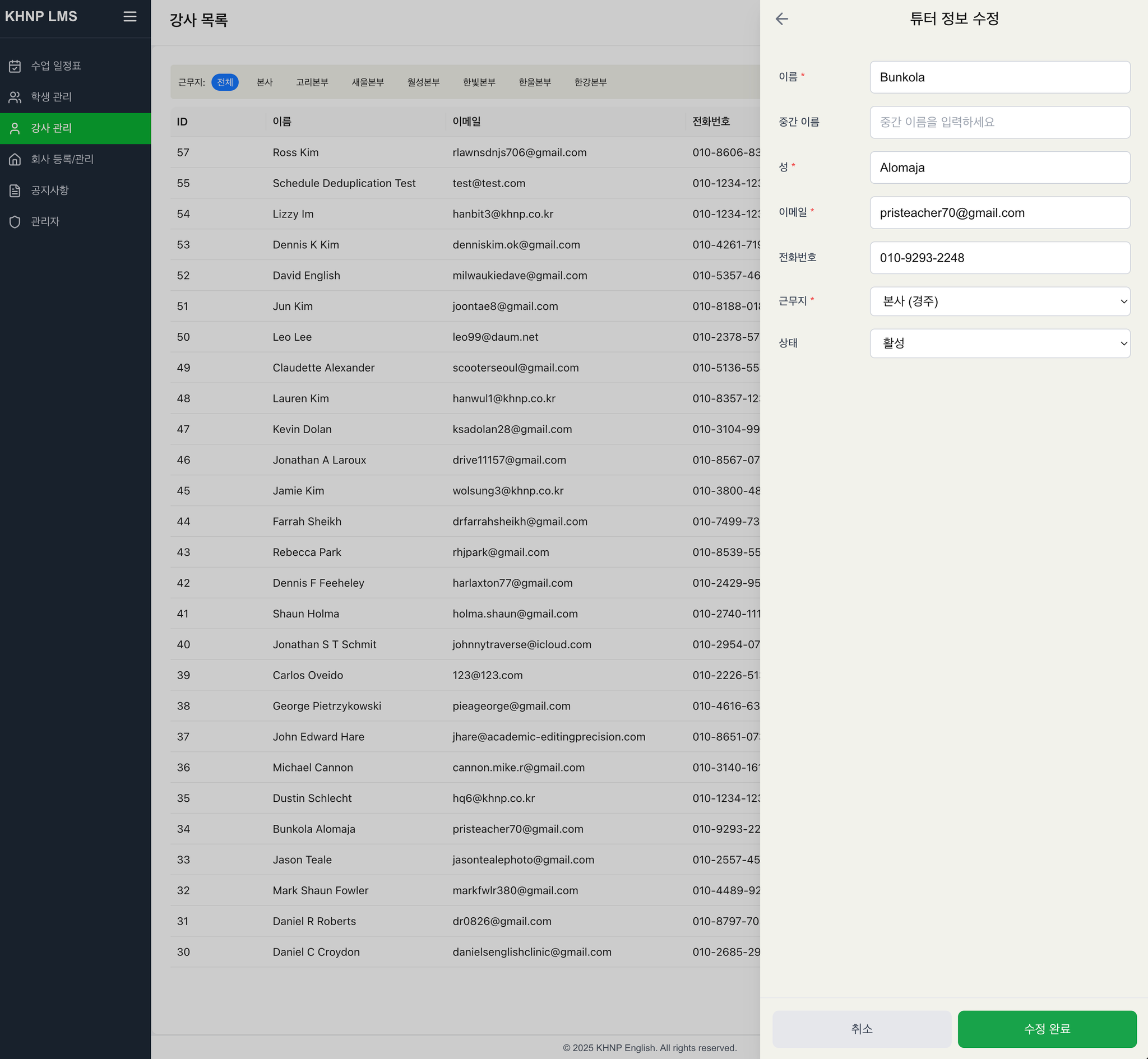Filter tutors by 한울본부
The height and width of the screenshot is (1059, 1148).
[534, 82]
